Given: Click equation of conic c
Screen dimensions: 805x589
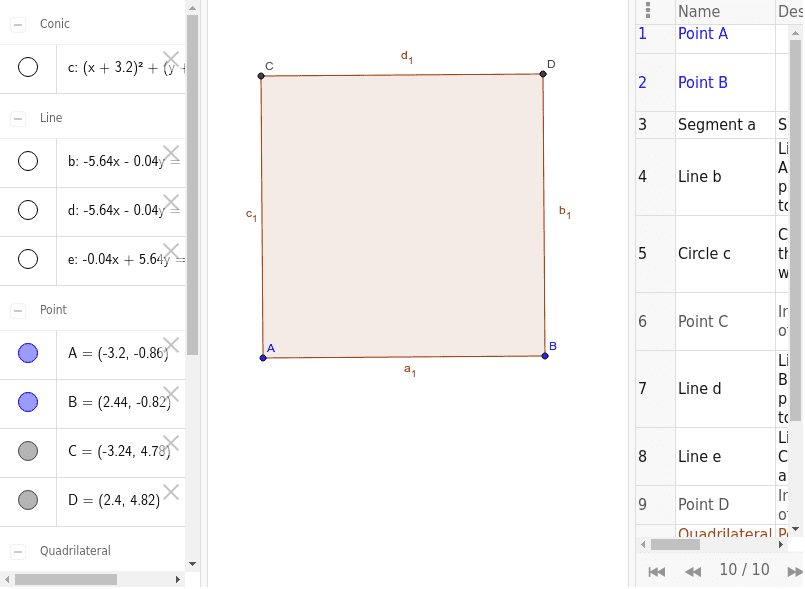Looking at the screenshot, I should [x=126, y=68].
